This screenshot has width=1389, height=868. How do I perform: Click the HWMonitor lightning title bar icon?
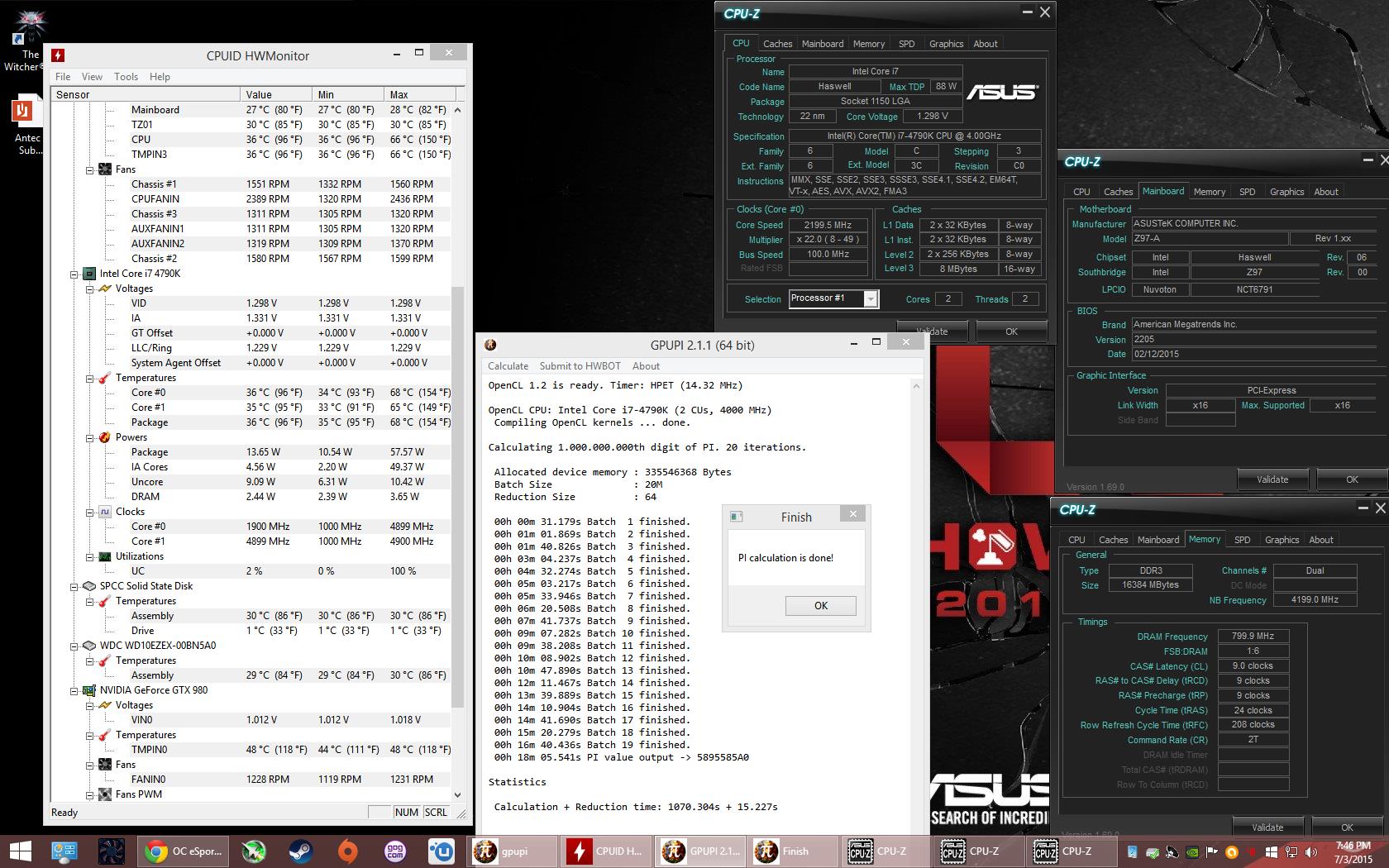[58, 55]
